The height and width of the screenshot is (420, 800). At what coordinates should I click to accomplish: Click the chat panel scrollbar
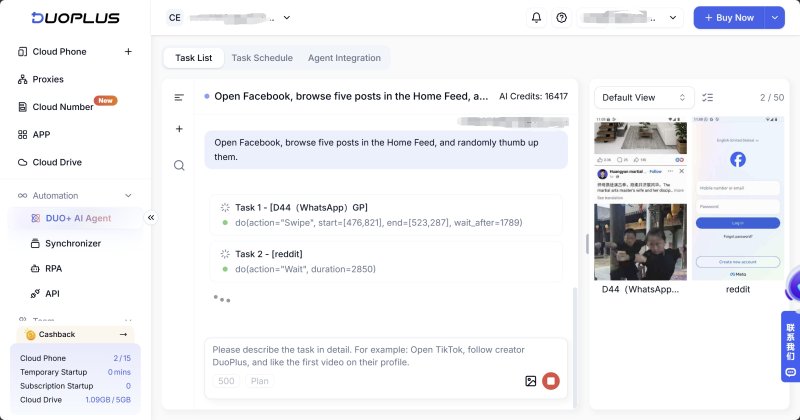[x=575, y=347]
